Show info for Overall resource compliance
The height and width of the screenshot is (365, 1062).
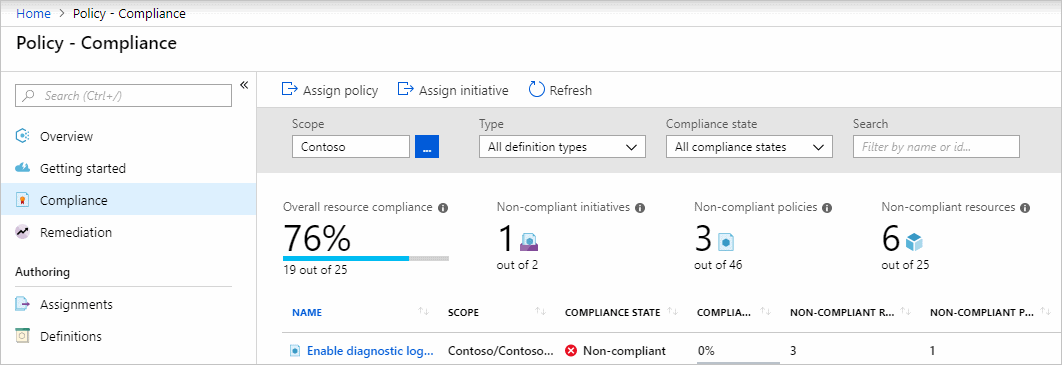pyautogui.click(x=443, y=208)
